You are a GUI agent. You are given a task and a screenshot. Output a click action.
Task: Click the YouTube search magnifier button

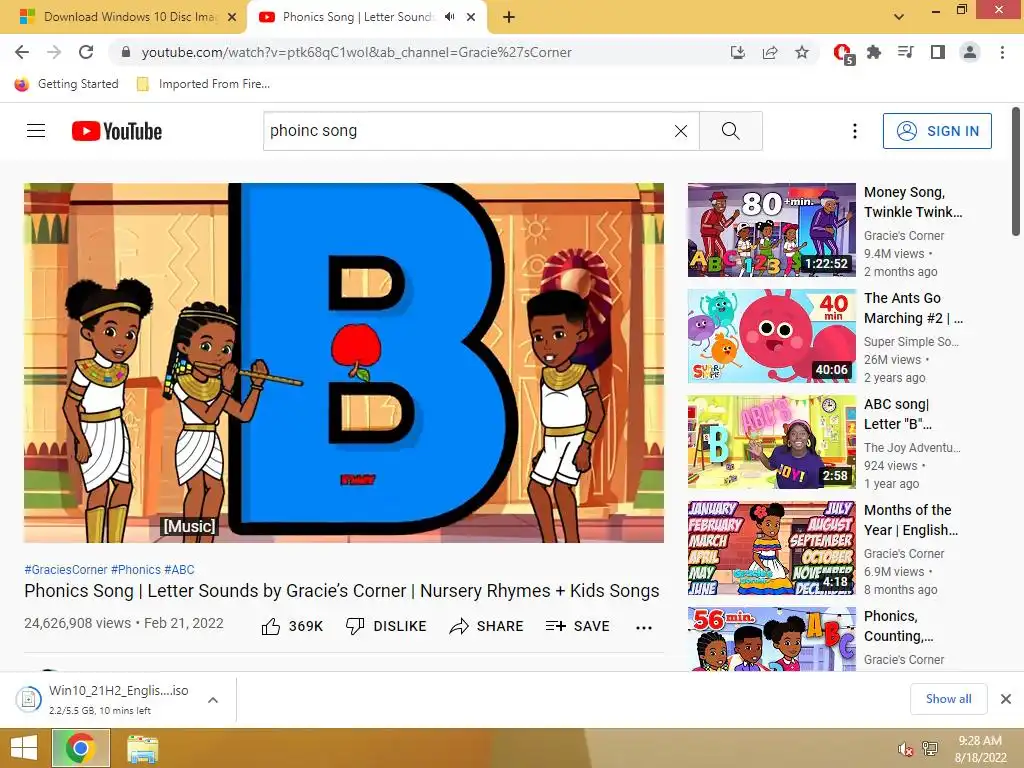tap(731, 131)
